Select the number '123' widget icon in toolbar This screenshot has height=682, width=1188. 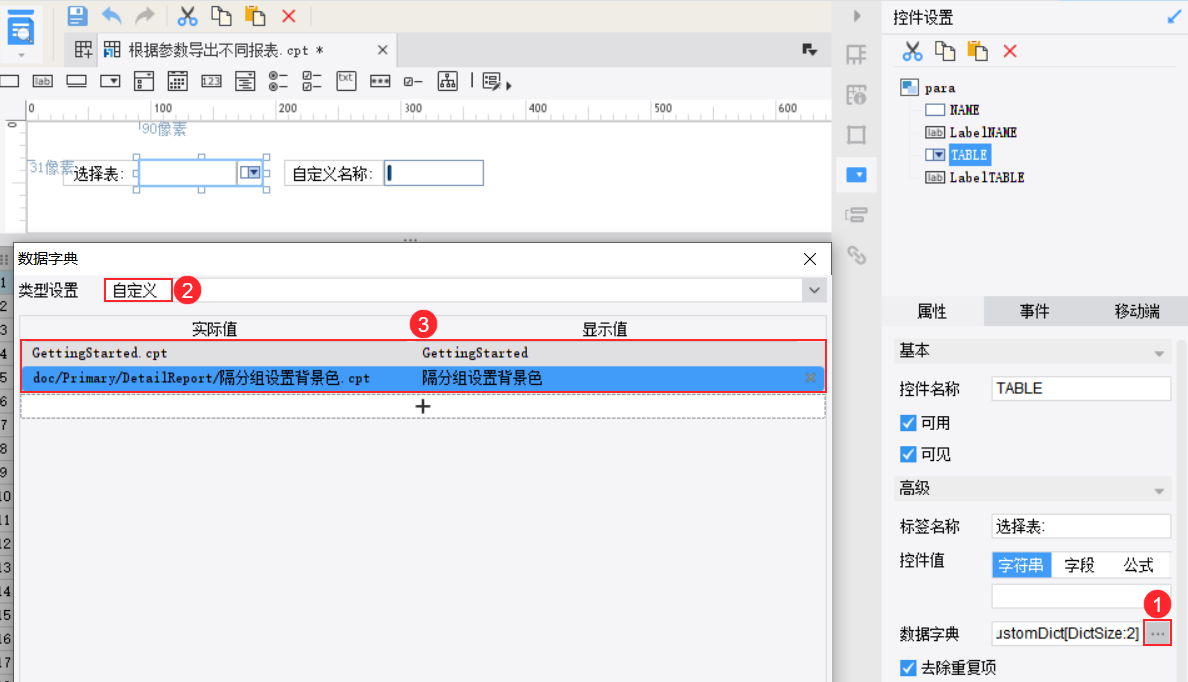pos(211,81)
